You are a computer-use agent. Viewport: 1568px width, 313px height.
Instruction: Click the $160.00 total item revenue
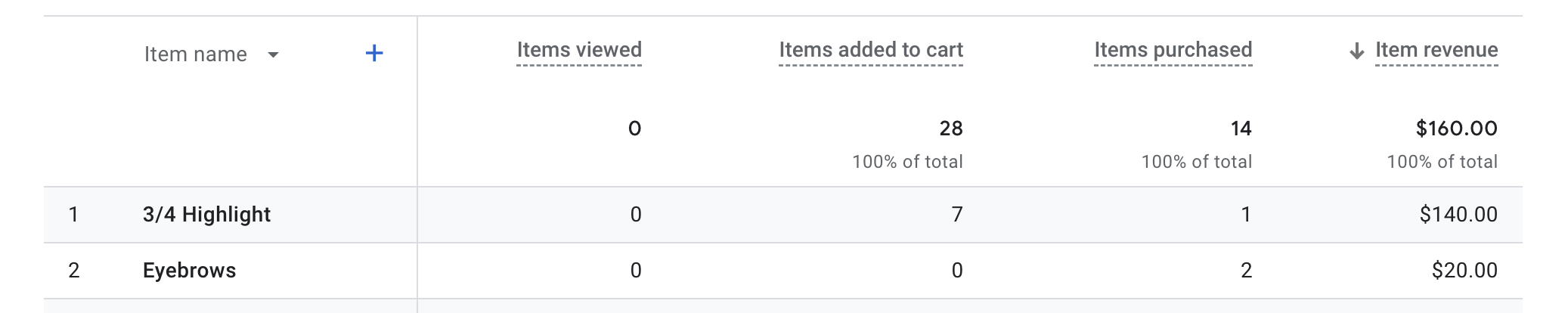[1456, 129]
